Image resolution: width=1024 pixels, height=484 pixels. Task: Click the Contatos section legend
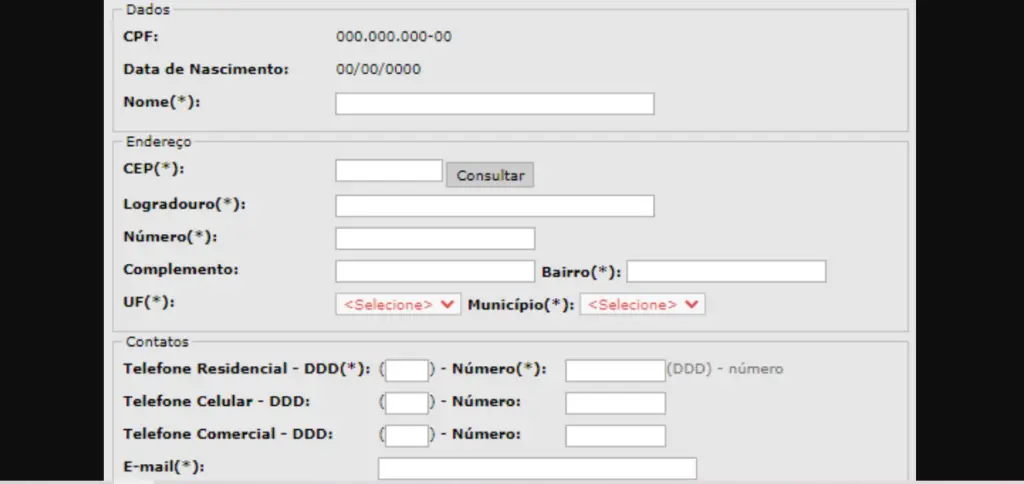tap(157, 342)
